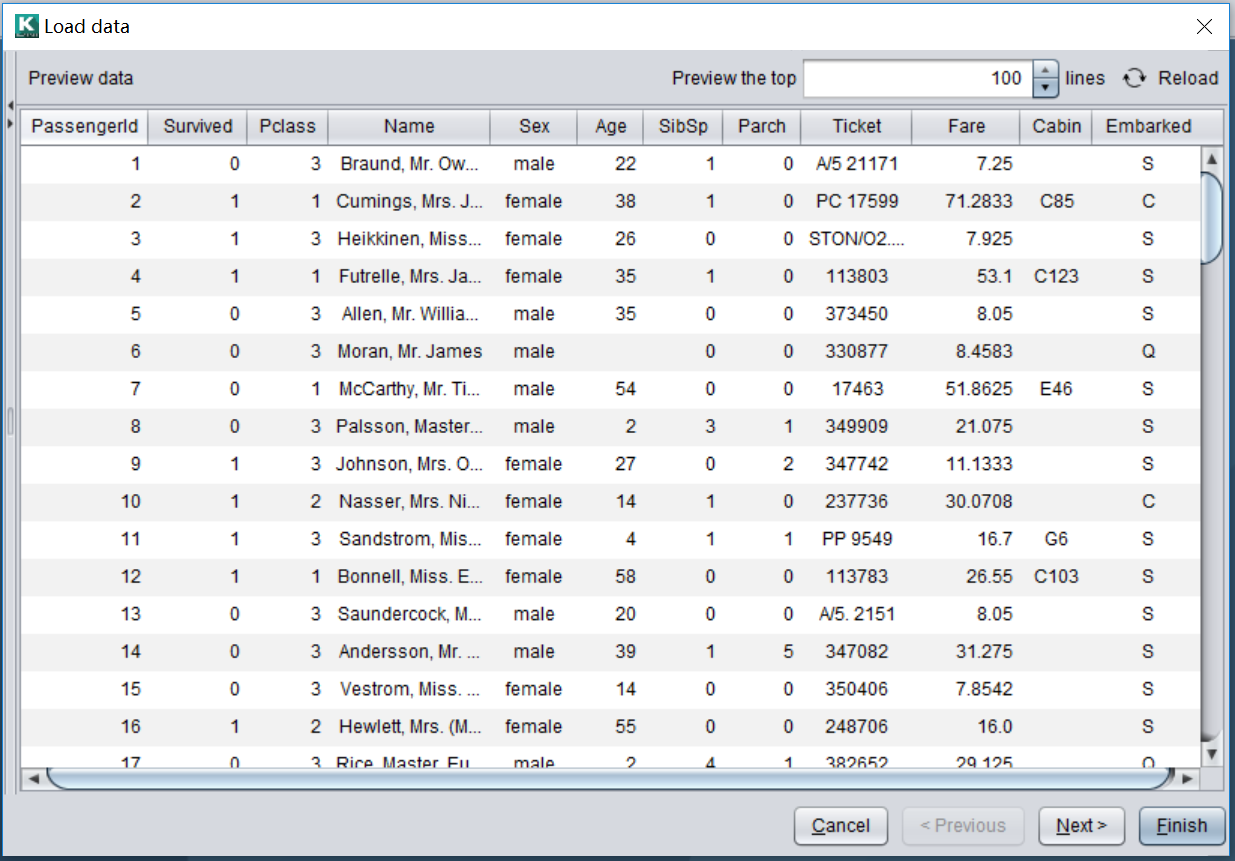Select cabin cell 'C123'

point(1057,276)
